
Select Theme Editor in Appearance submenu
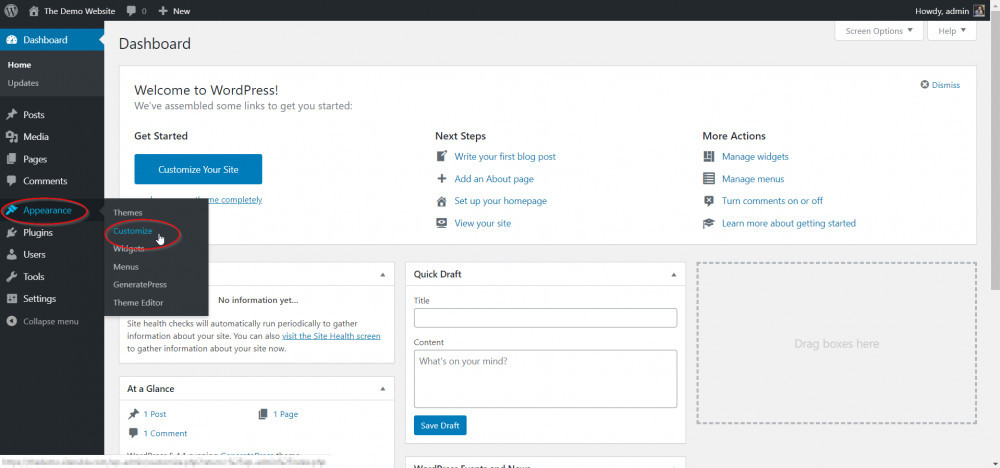(138, 303)
